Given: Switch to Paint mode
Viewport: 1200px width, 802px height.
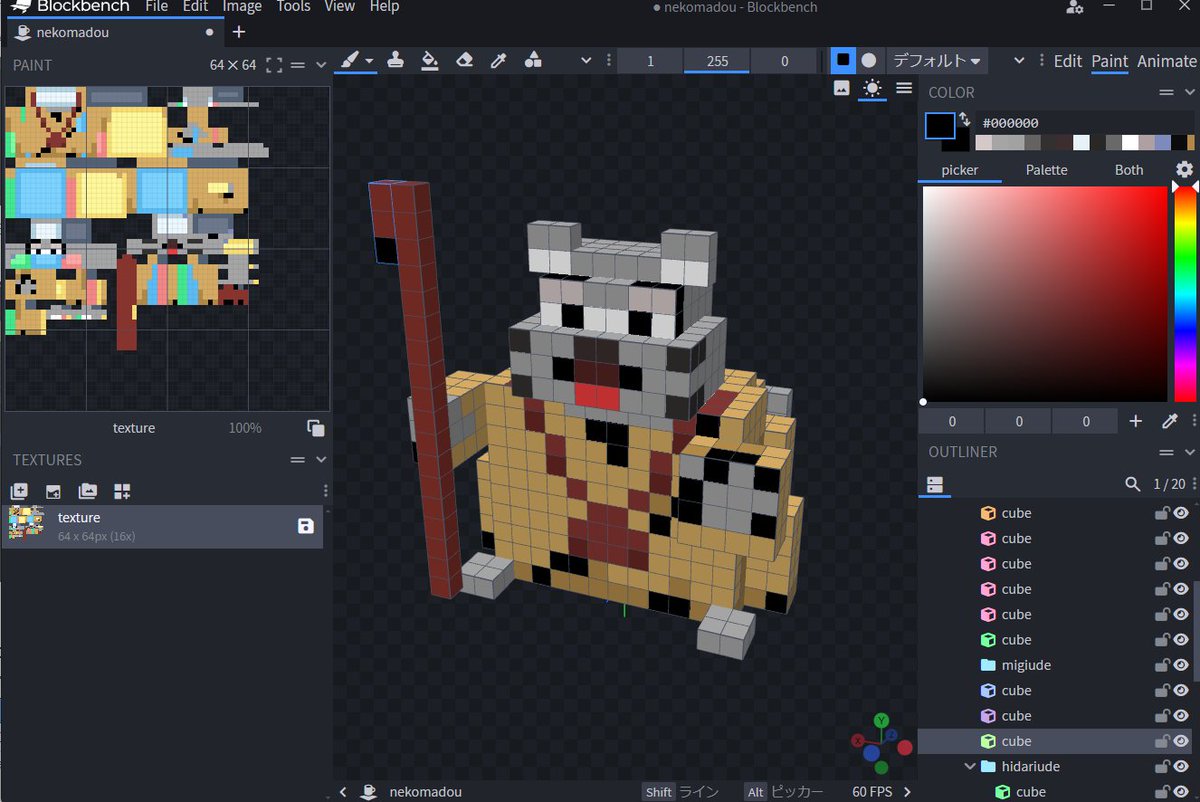Looking at the screenshot, I should (1110, 61).
